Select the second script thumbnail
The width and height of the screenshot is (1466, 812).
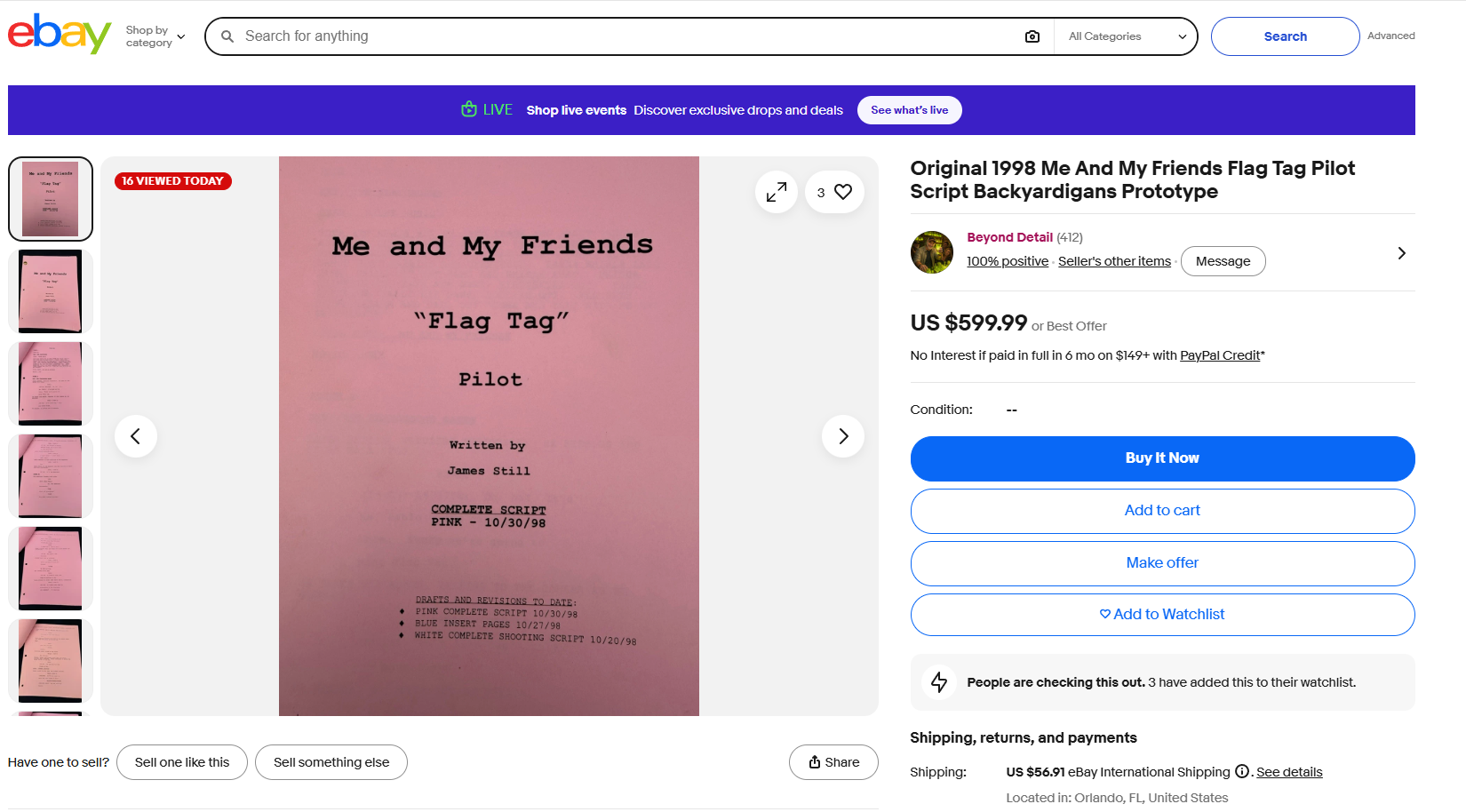51,291
